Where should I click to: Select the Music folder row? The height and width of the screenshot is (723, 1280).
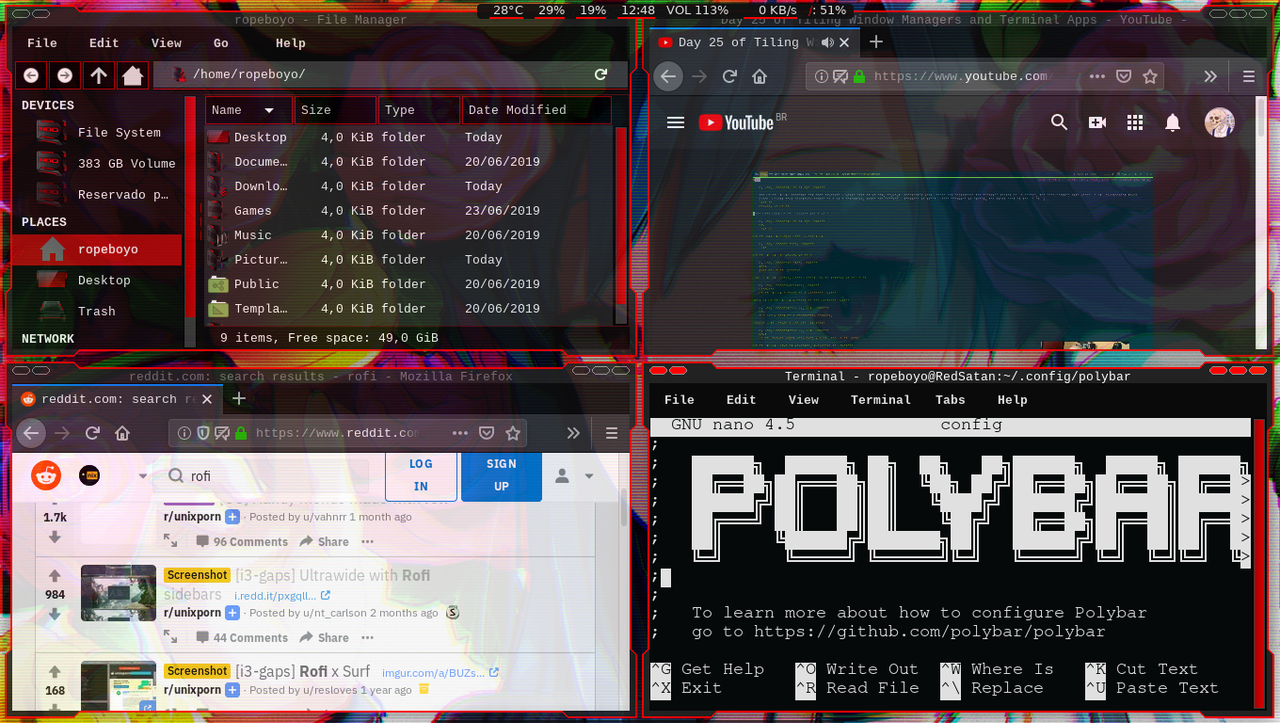[410, 235]
